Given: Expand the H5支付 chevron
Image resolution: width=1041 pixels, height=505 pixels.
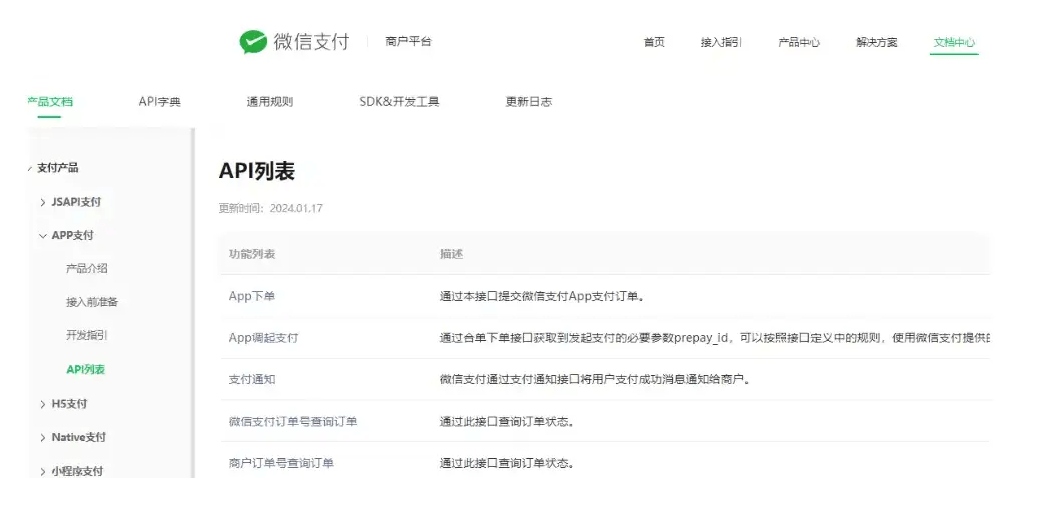Looking at the screenshot, I should 43,403.
